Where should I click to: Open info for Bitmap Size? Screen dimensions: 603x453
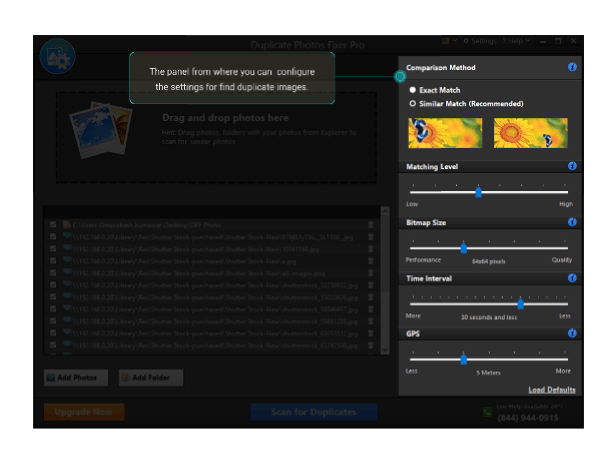(572, 222)
